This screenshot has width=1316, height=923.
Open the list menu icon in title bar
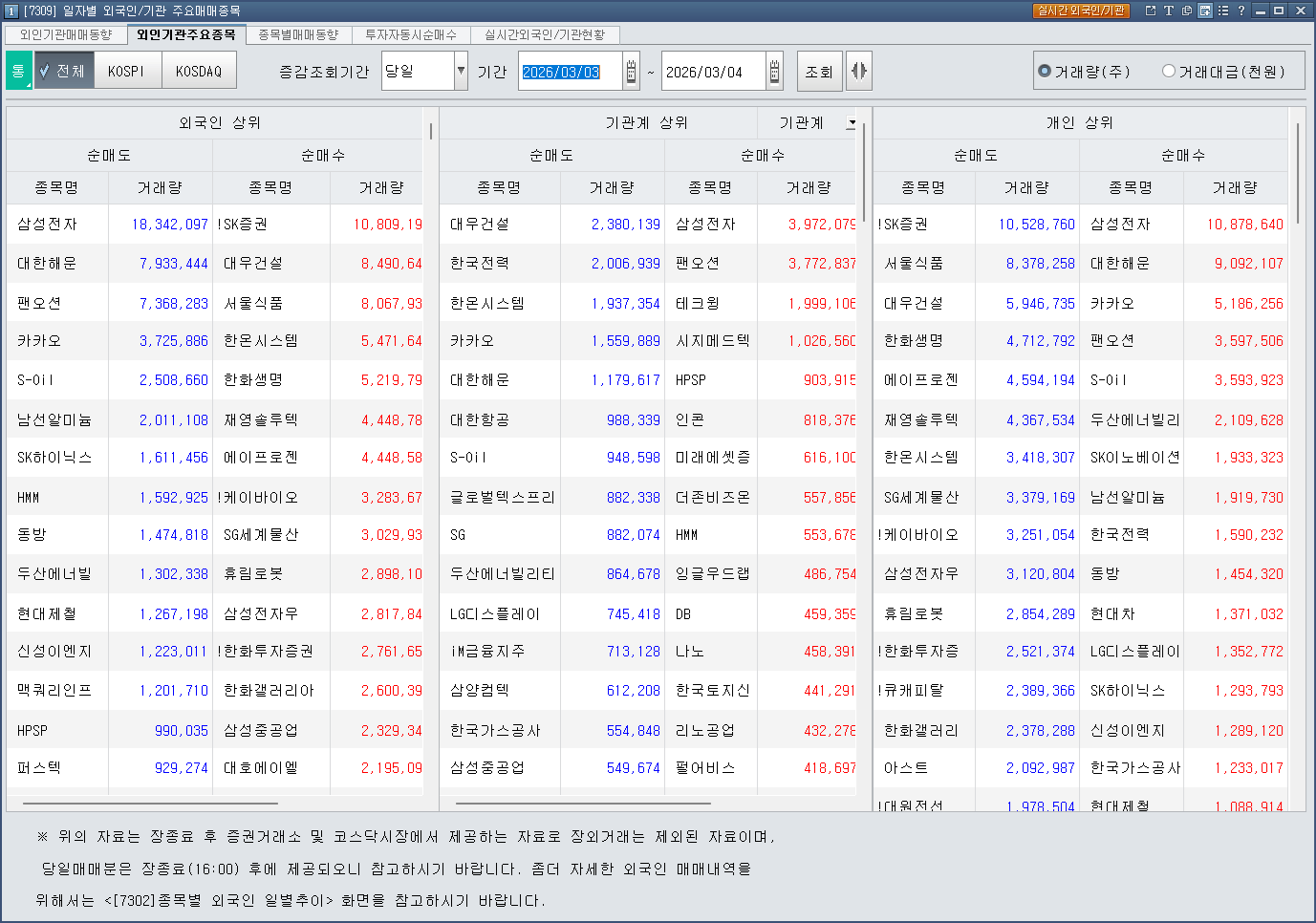pyautogui.click(x=1223, y=11)
